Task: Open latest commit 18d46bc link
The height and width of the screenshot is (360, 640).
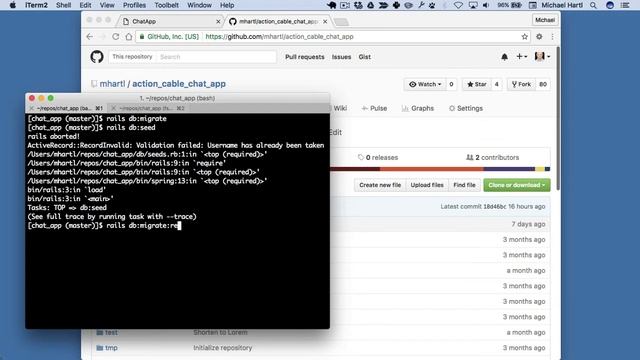Action: click(494, 207)
